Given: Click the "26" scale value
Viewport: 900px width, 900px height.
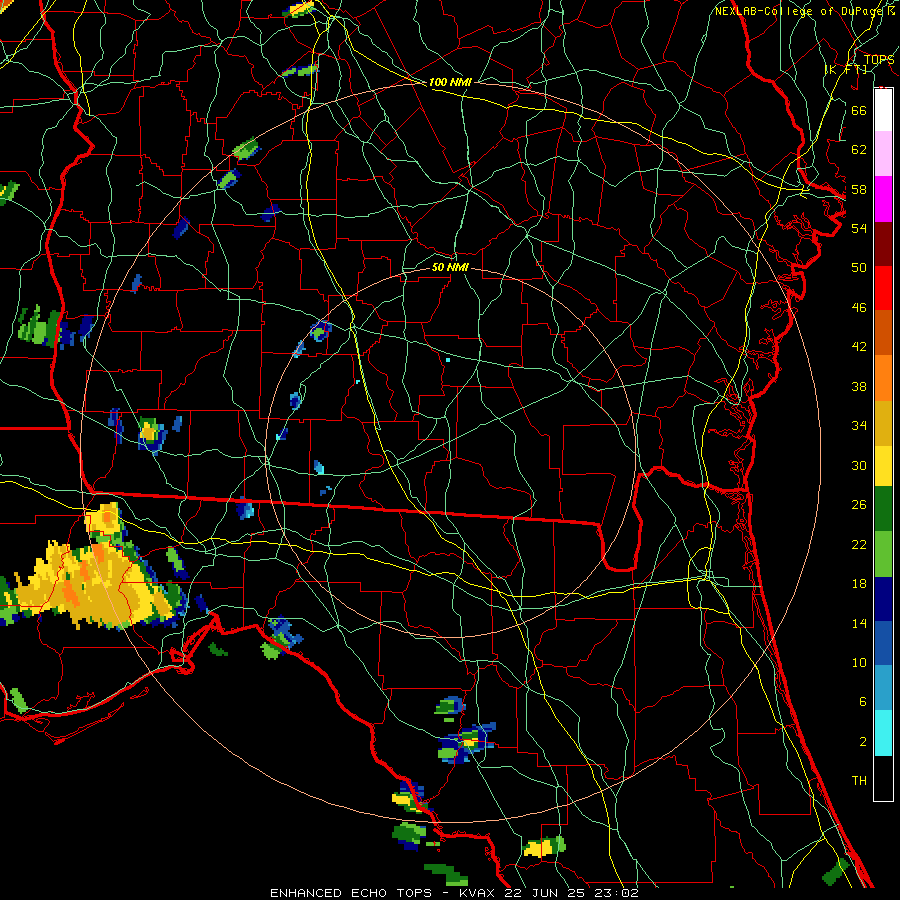Looking at the screenshot, I should (x=859, y=505).
